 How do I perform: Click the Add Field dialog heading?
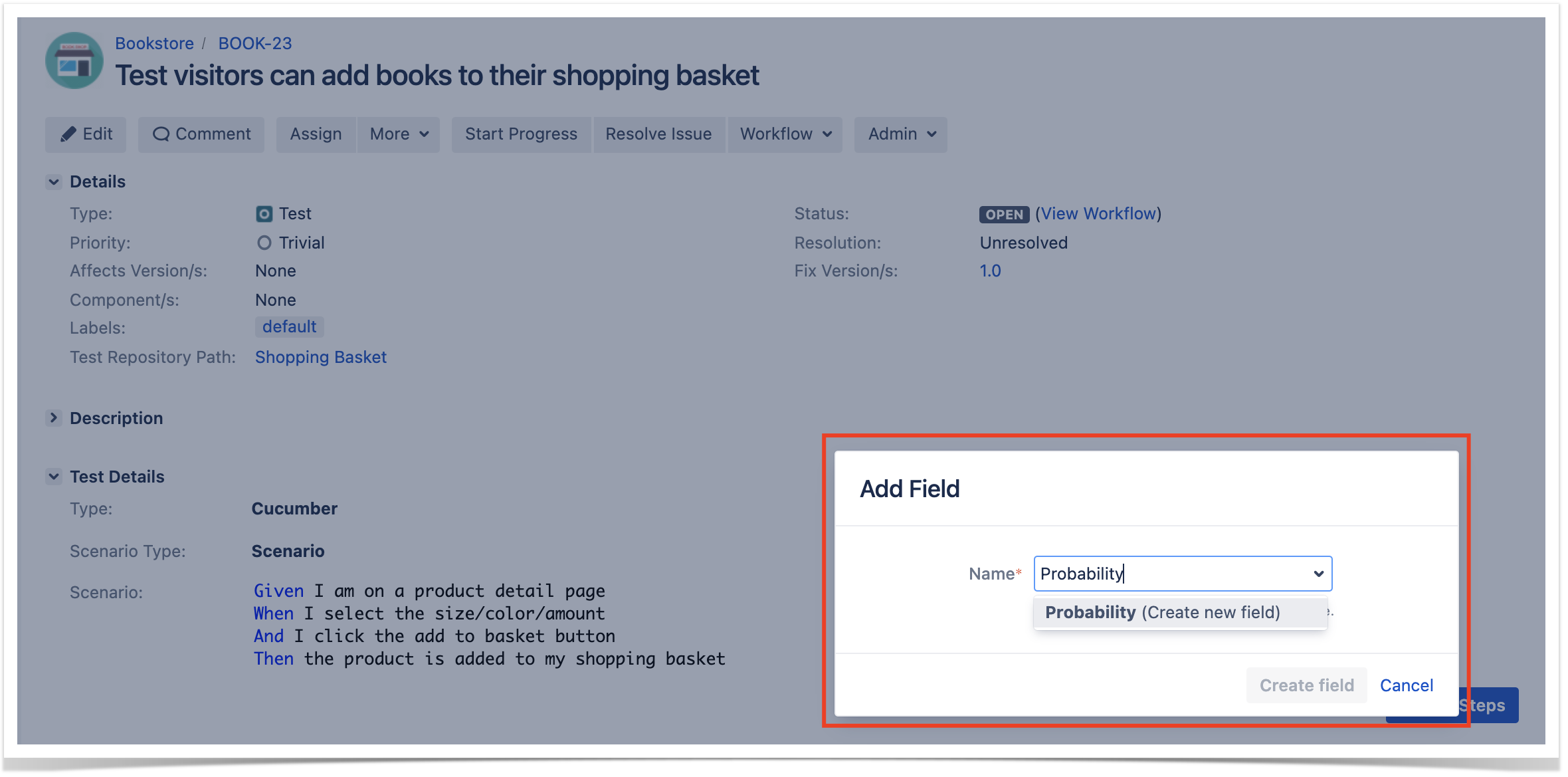pyautogui.click(x=910, y=489)
